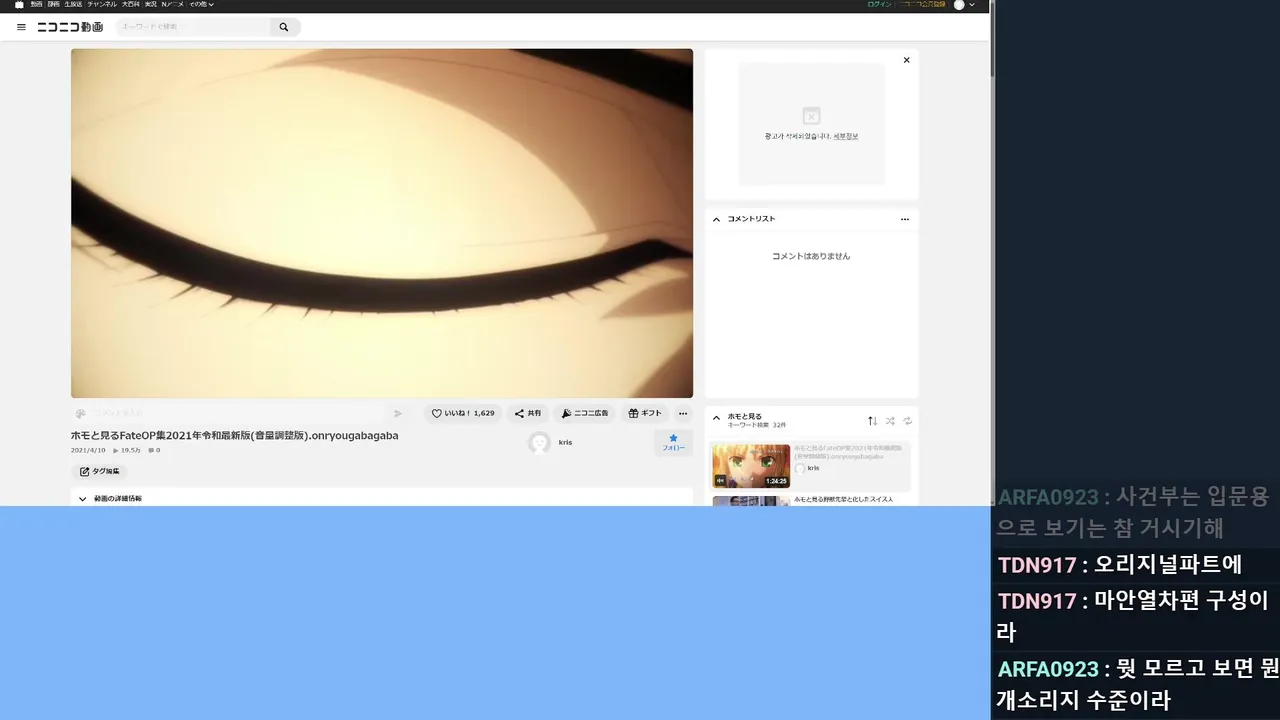Open 動画 in the top black bar
Image resolution: width=1280 pixels, height=720 pixels.
point(37,5)
